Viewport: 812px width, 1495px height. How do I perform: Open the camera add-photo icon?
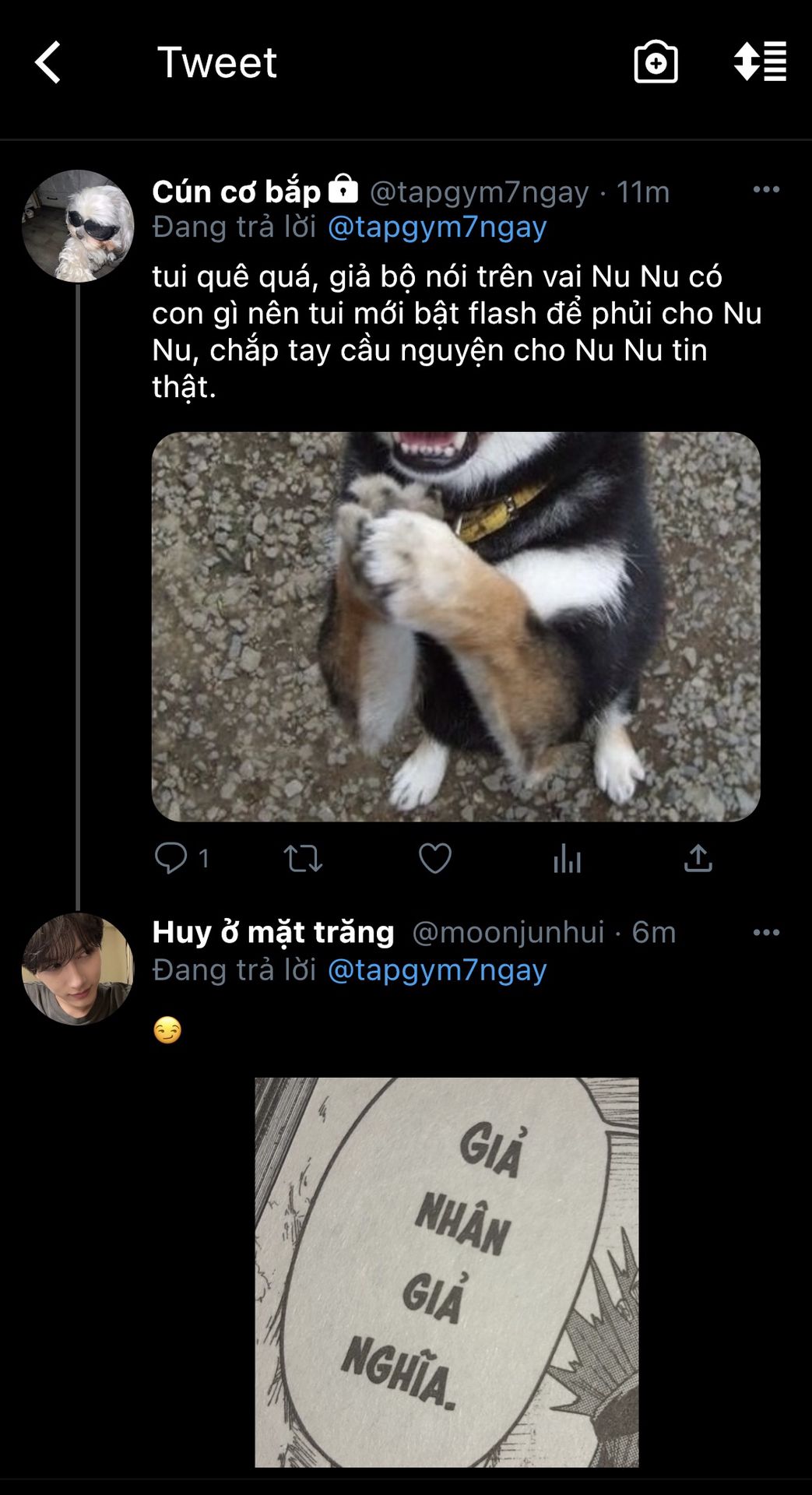[656, 62]
